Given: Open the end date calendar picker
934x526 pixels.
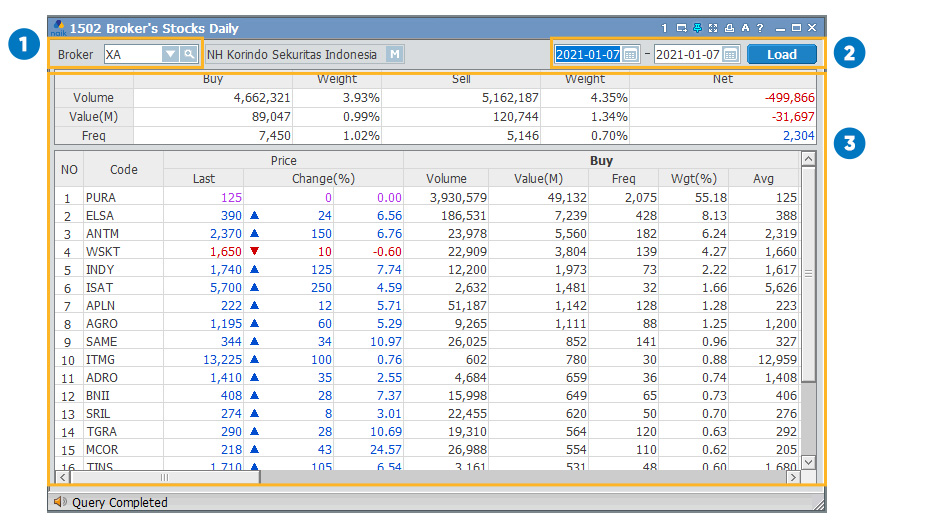Looking at the screenshot, I should click(x=730, y=55).
